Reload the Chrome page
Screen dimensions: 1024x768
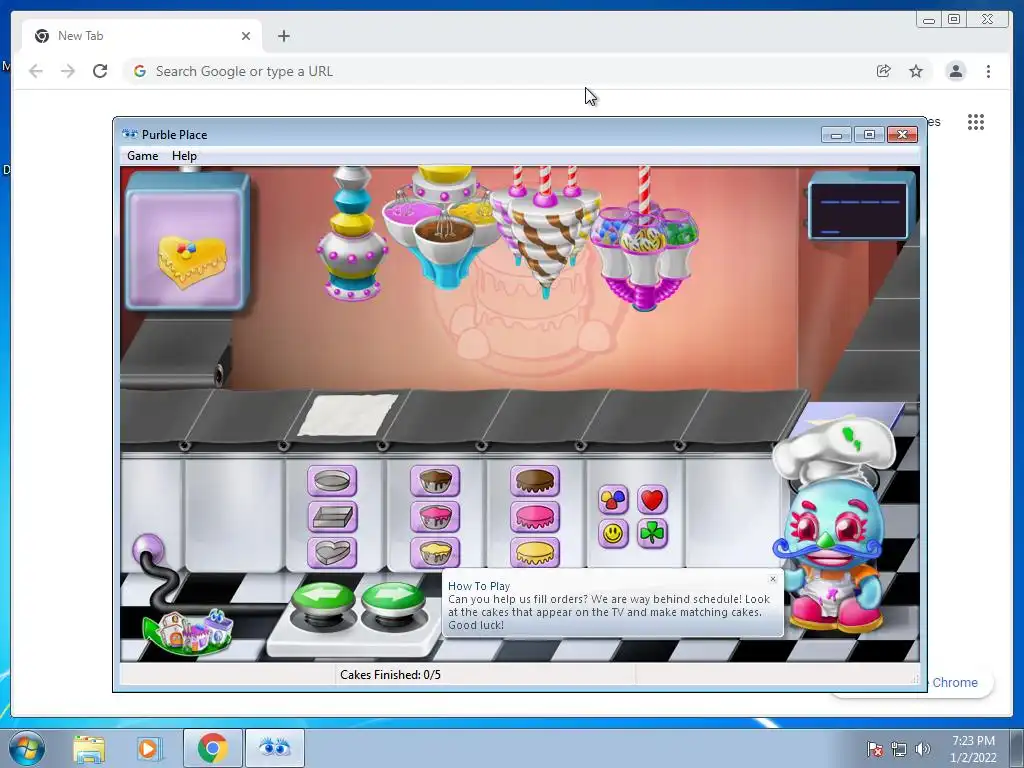tap(100, 71)
